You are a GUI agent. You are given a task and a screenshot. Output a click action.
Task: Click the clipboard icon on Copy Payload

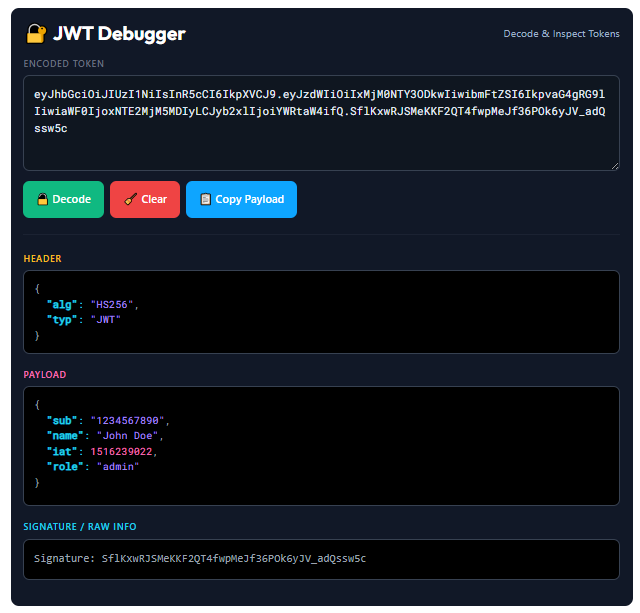(x=205, y=199)
